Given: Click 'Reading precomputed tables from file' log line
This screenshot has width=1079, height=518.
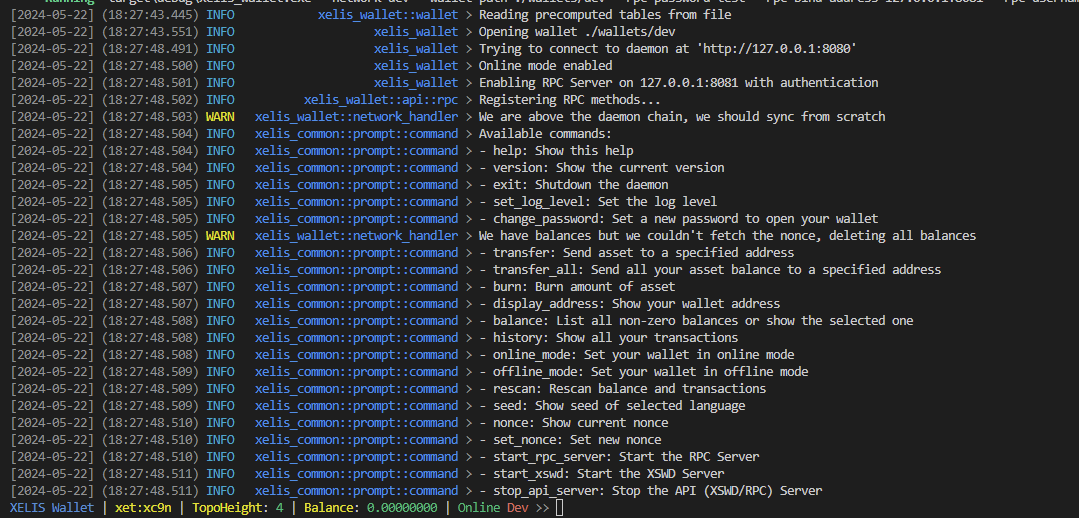Looking at the screenshot, I should coord(605,14).
